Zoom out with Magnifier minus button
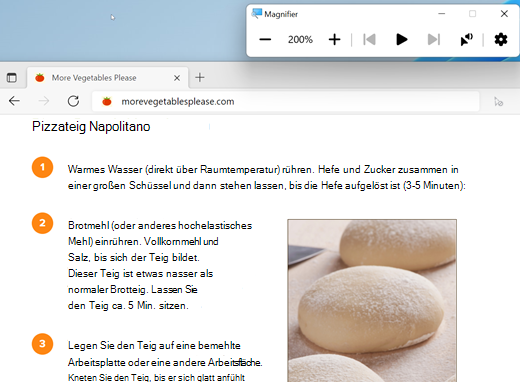Image resolution: width=520 pixels, height=382 pixels. point(265,40)
